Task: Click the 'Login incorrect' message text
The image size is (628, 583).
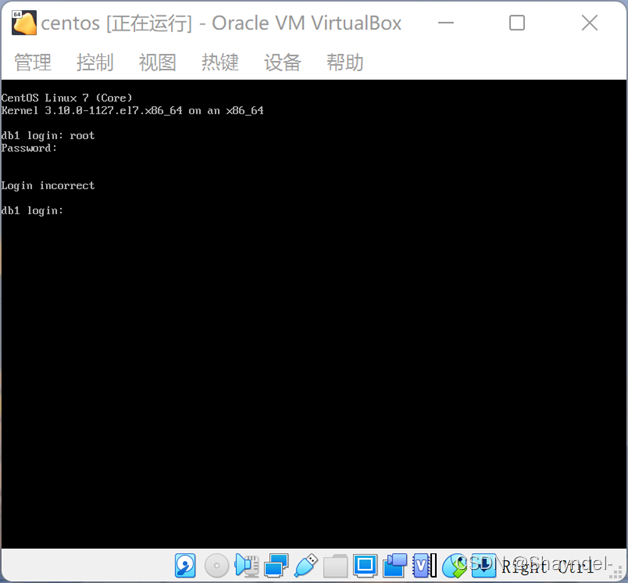Action: pos(48,186)
